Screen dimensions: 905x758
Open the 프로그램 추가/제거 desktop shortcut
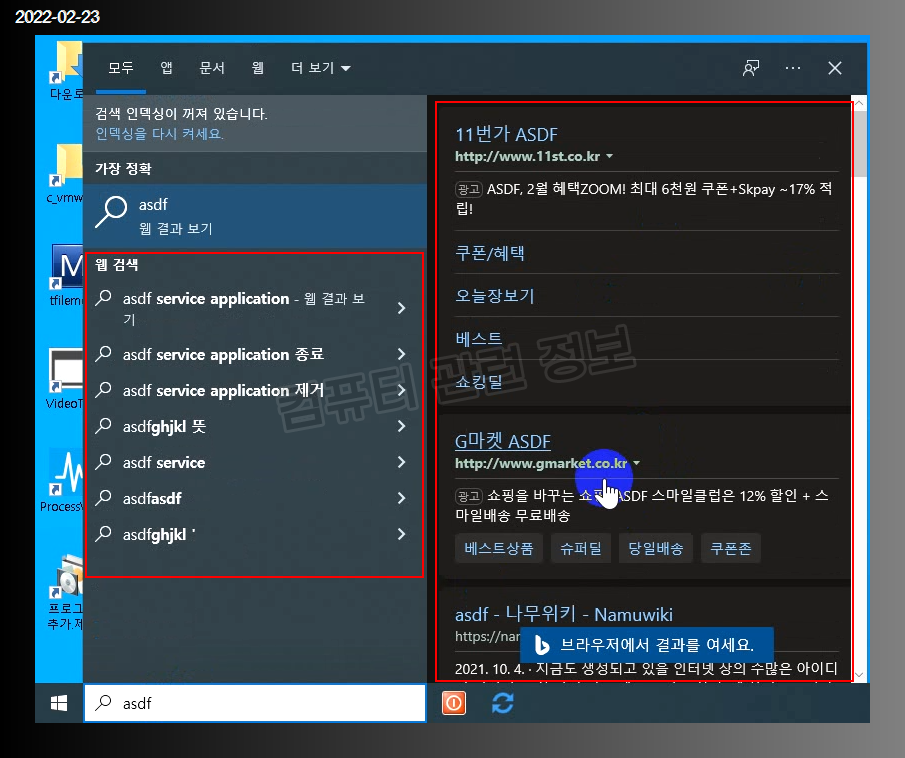coord(66,592)
